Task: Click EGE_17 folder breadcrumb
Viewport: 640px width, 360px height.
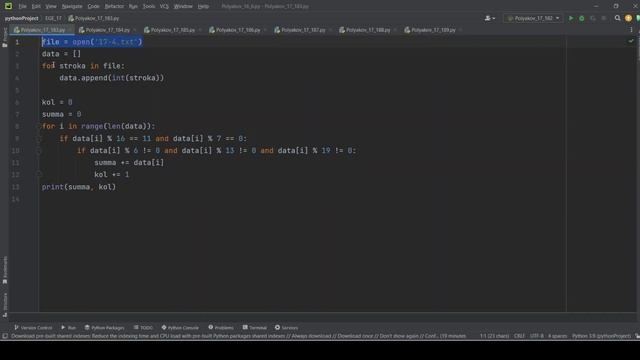Action: coord(53,18)
